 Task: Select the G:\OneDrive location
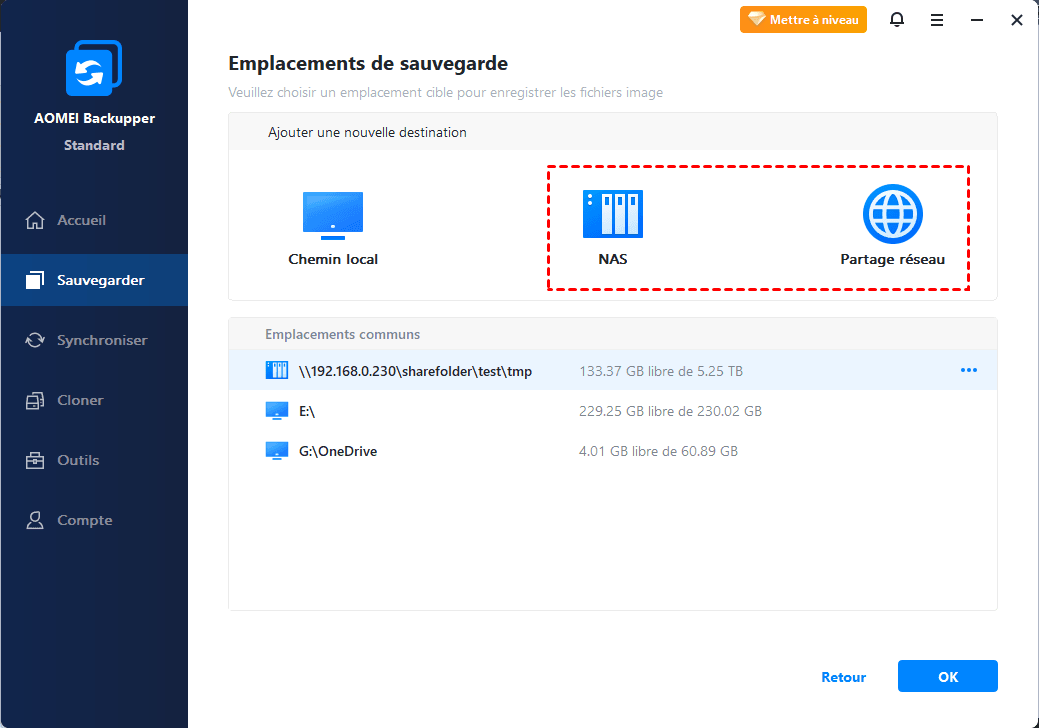(613, 451)
